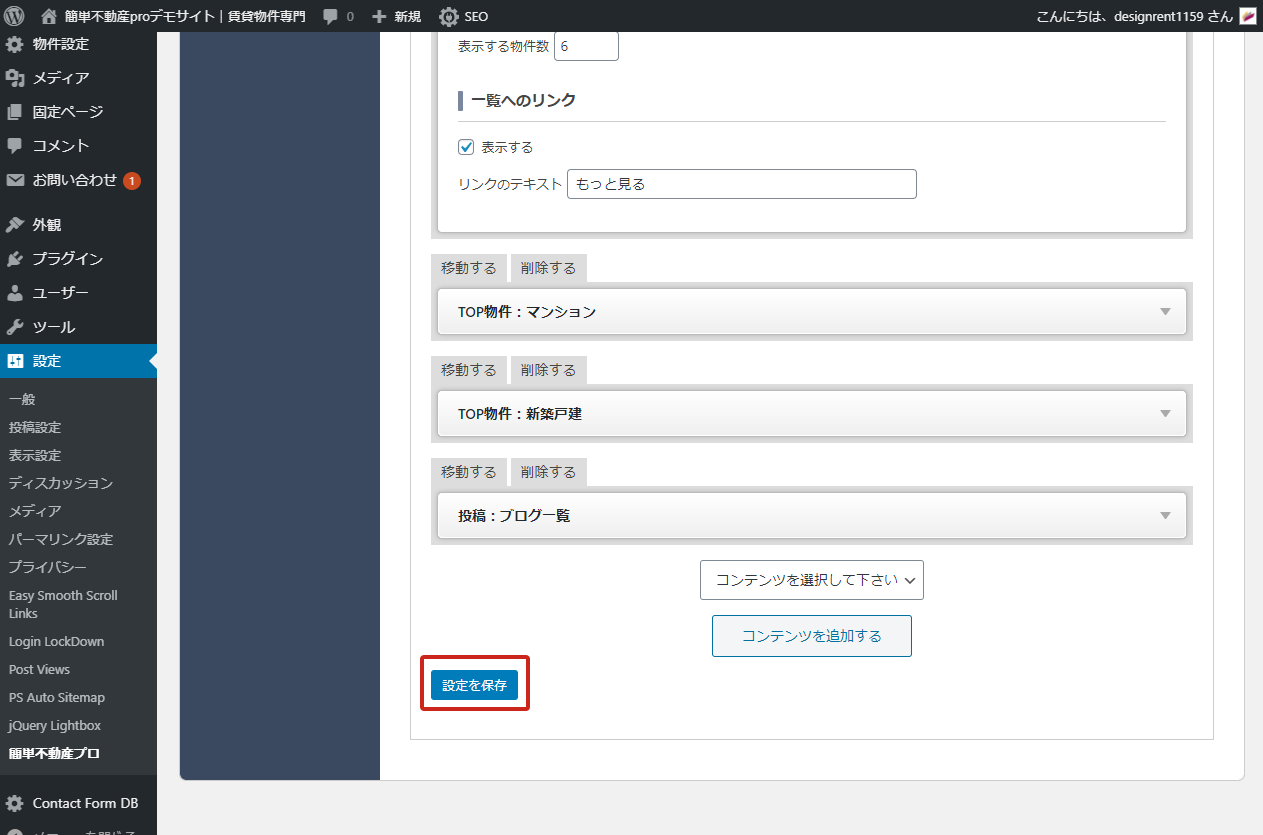The width and height of the screenshot is (1263, 835).
Task: Click the 表示する物件数 number field
Action: [x=586, y=46]
